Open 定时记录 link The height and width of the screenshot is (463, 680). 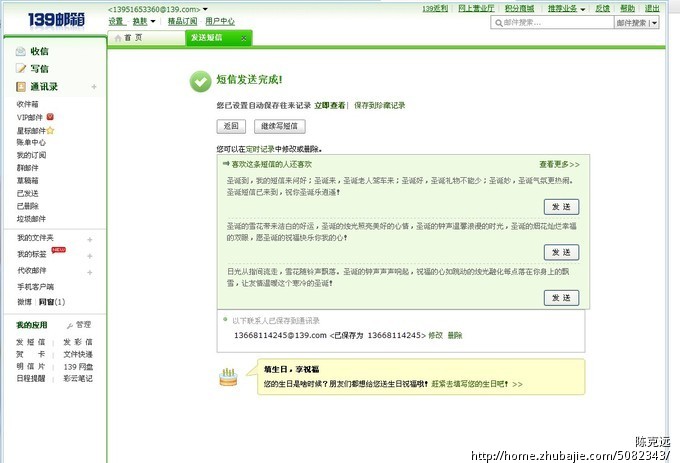pyautogui.click(x=260, y=149)
